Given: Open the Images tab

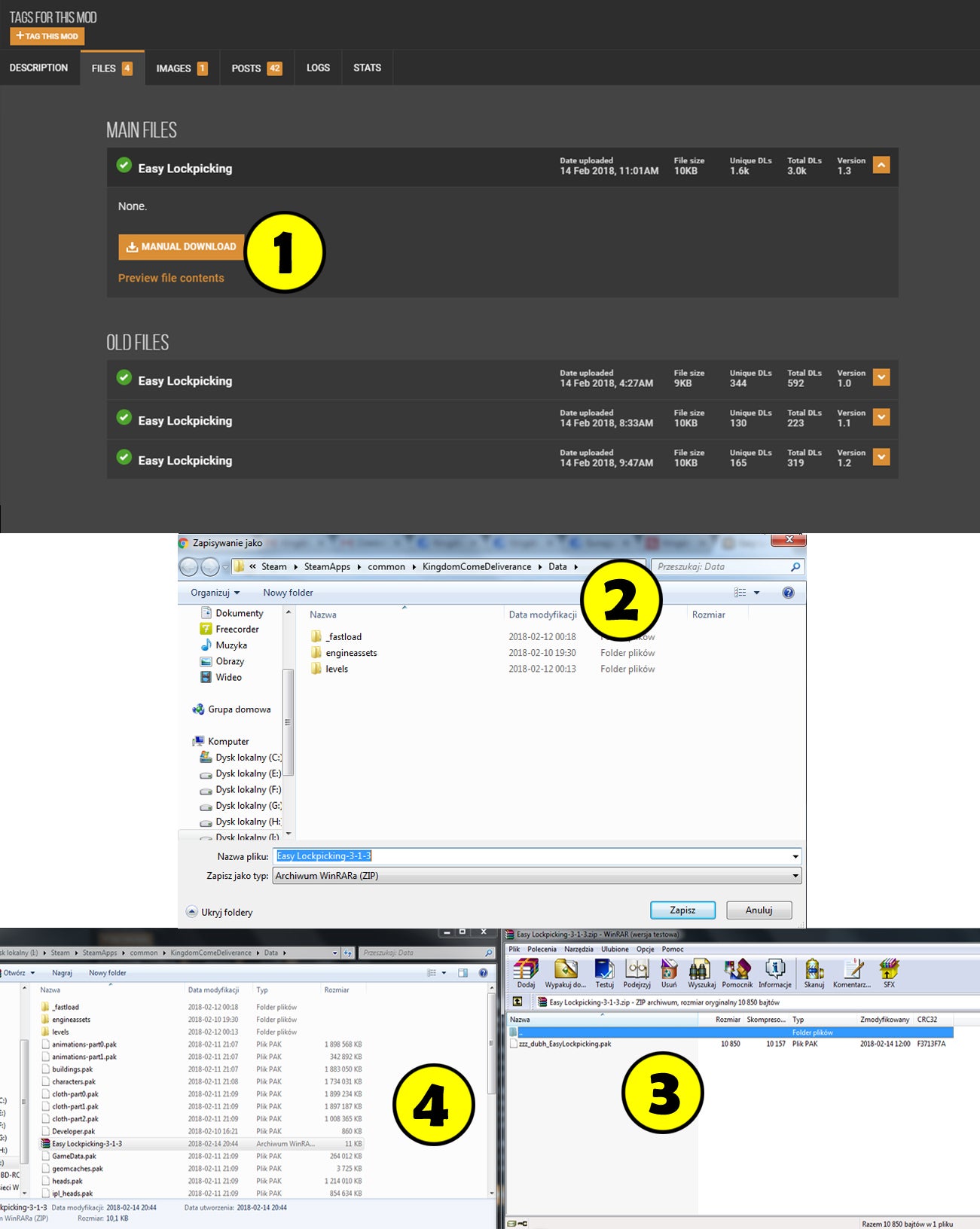Looking at the screenshot, I should [182, 68].
